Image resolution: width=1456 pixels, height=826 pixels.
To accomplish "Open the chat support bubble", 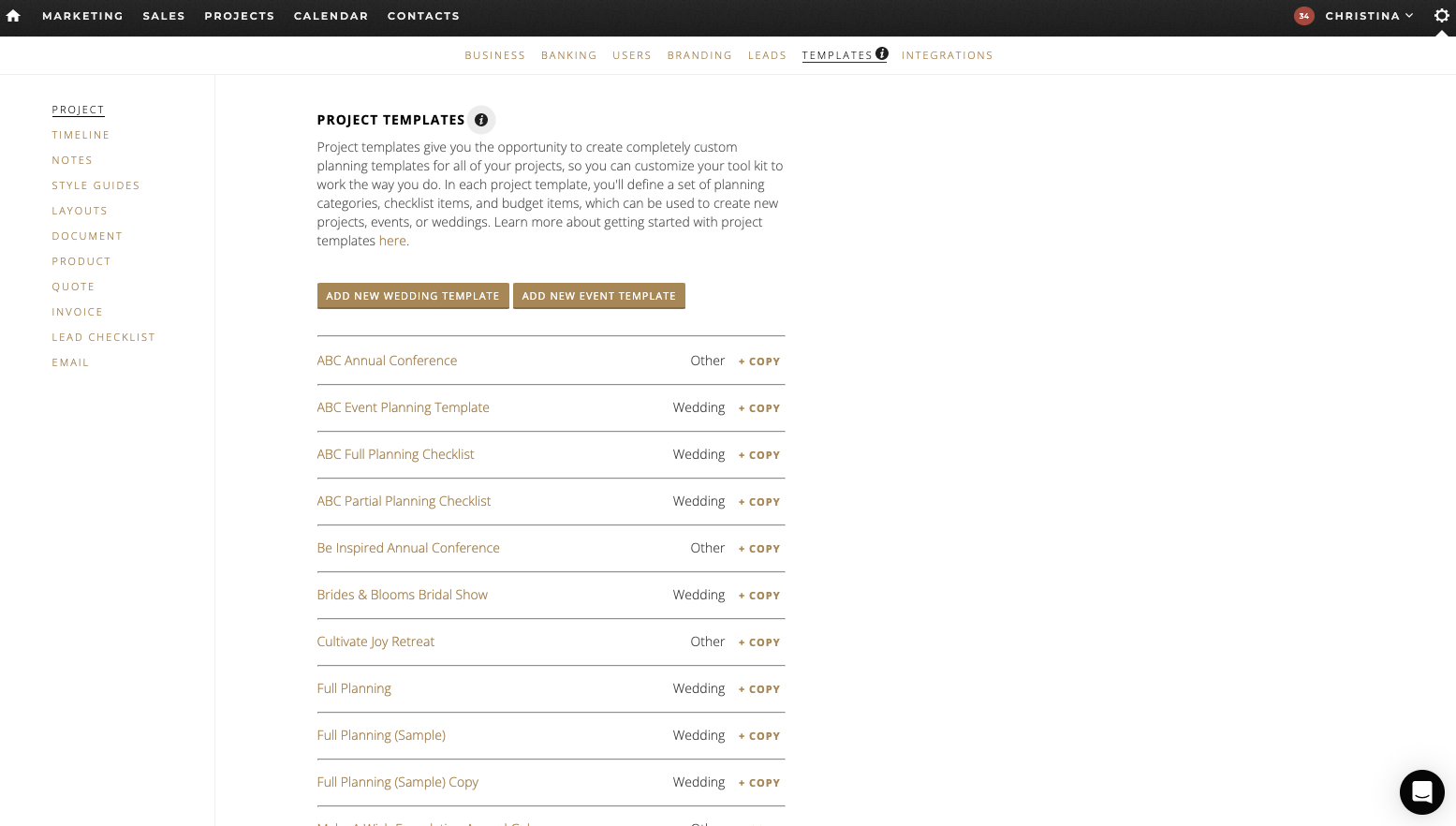I will 1421,791.
